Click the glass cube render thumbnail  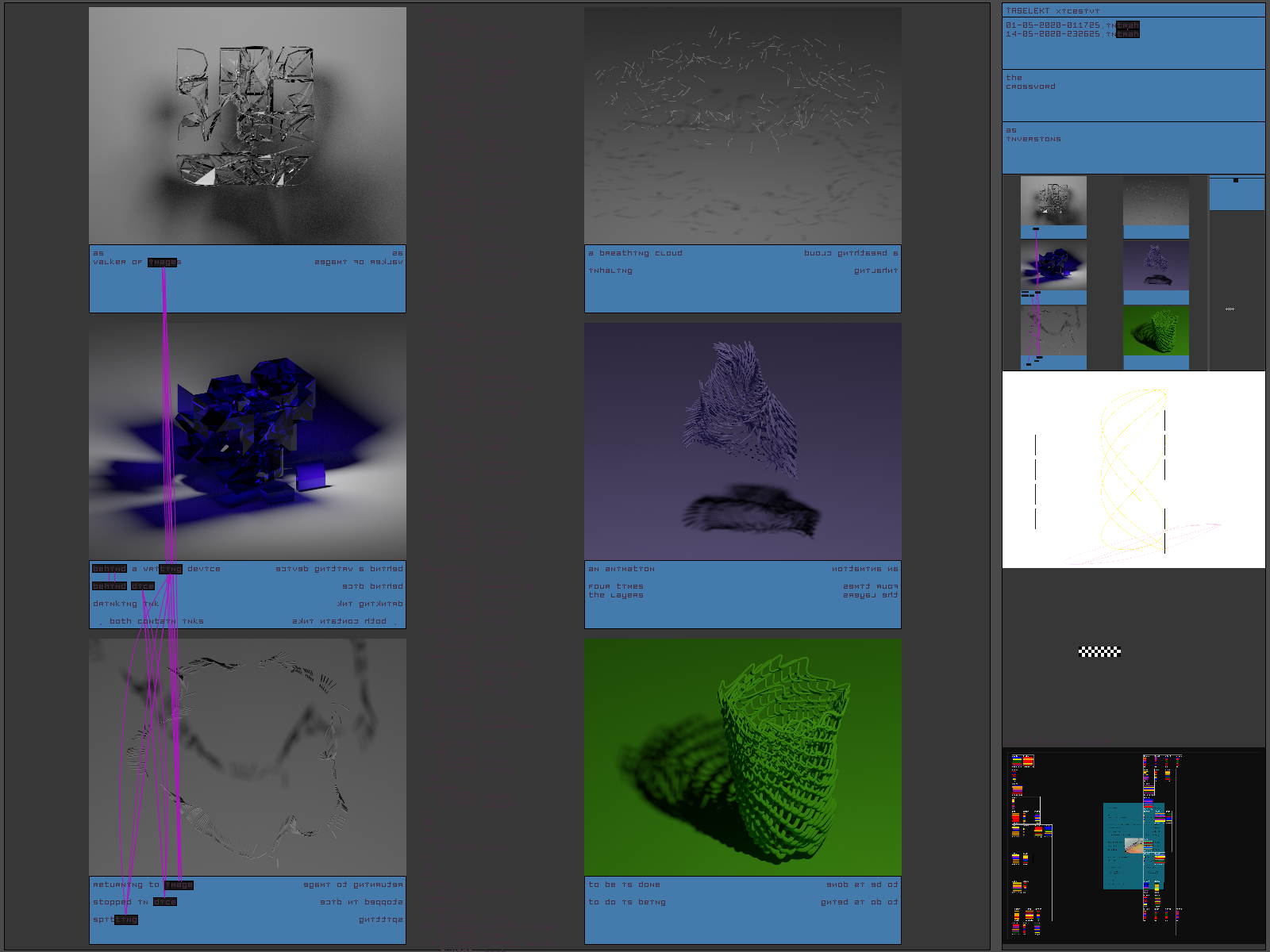pyautogui.click(x=1053, y=201)
